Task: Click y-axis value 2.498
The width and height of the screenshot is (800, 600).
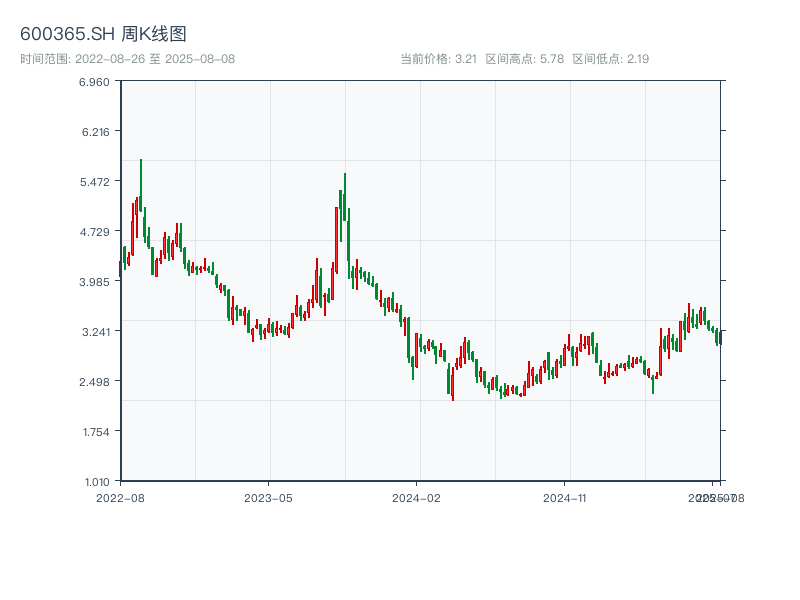Action: tap(95, 382)
